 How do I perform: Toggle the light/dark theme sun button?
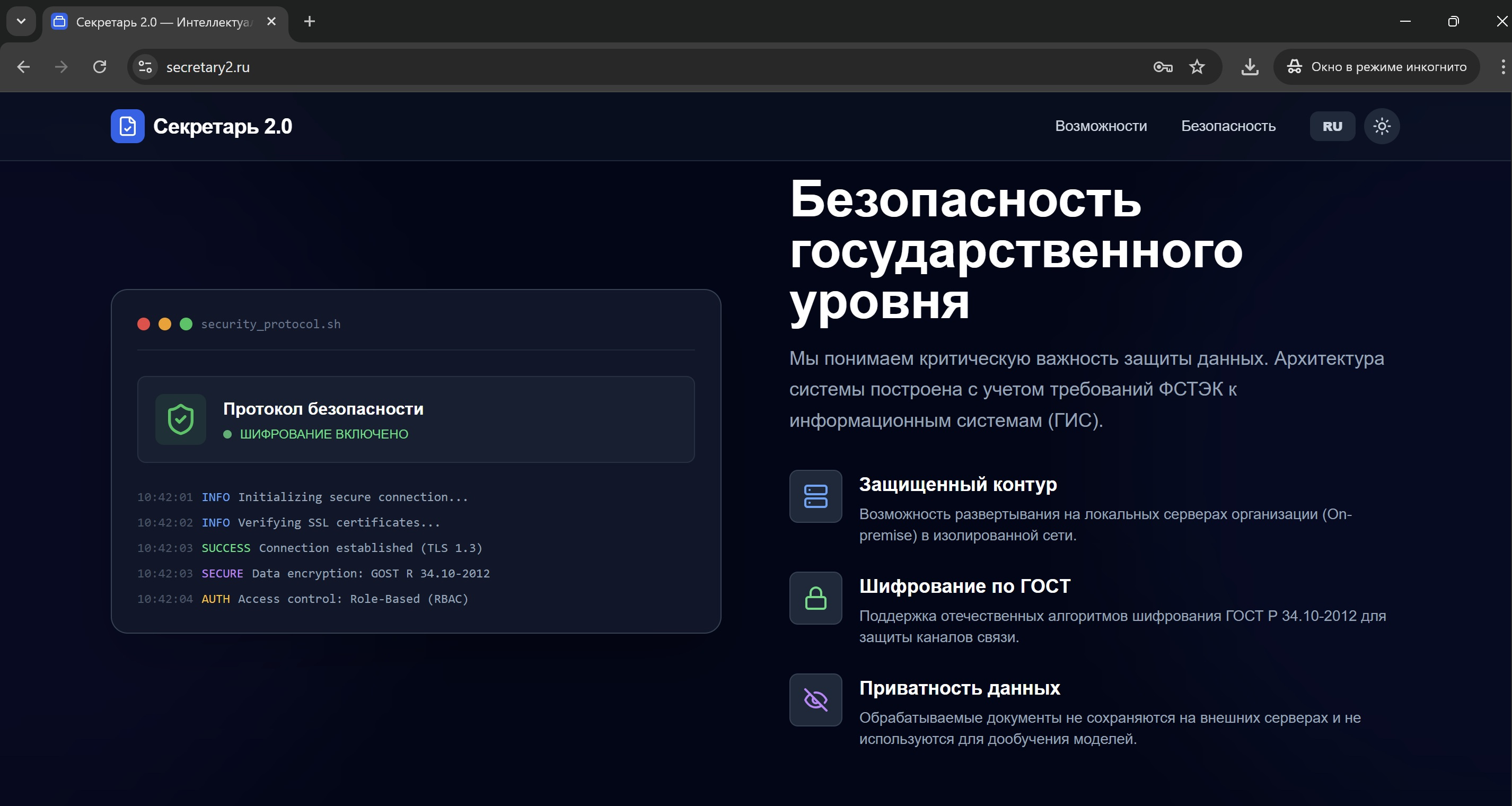click(1381, 126)
